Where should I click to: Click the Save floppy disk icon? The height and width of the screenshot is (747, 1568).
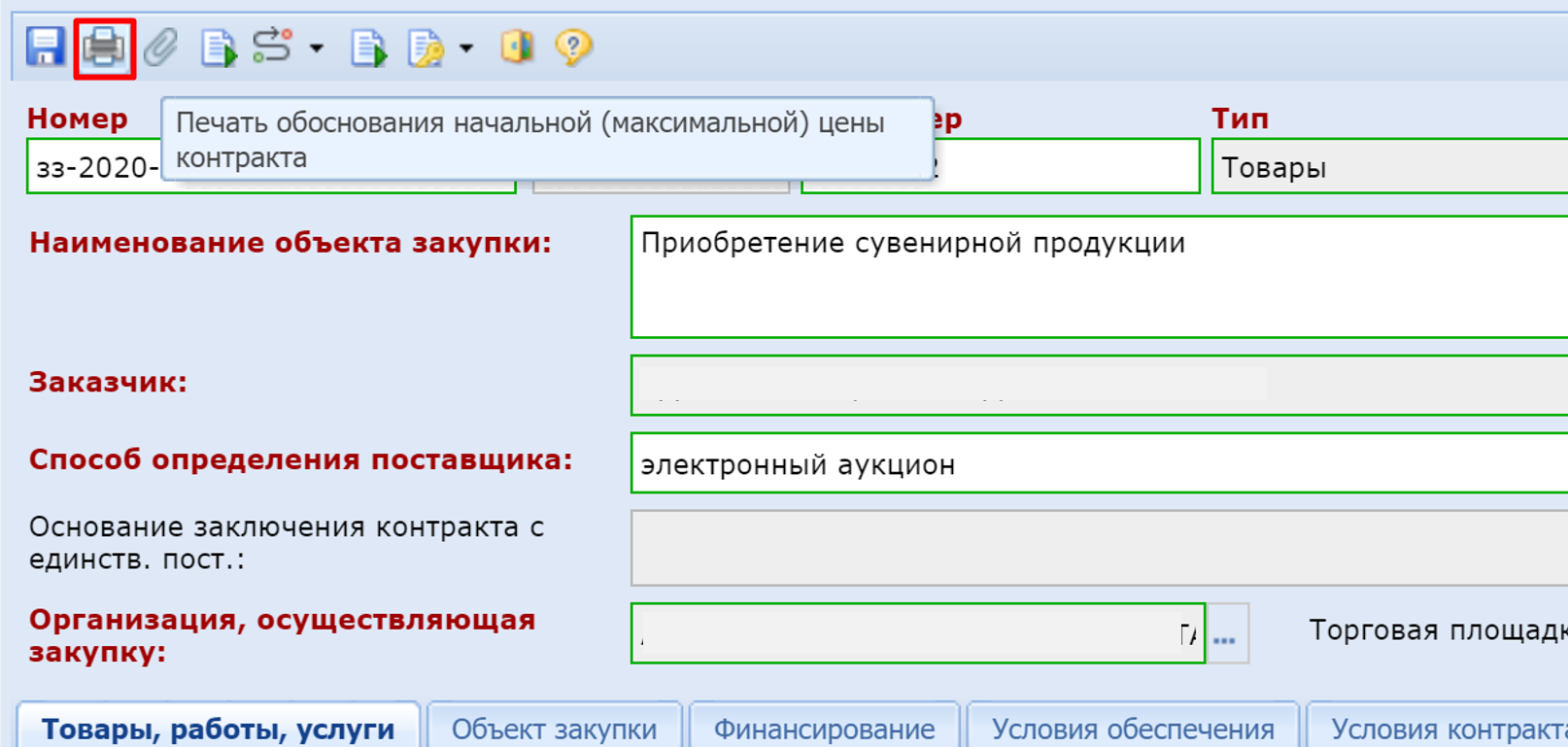(x=45, y=47)
